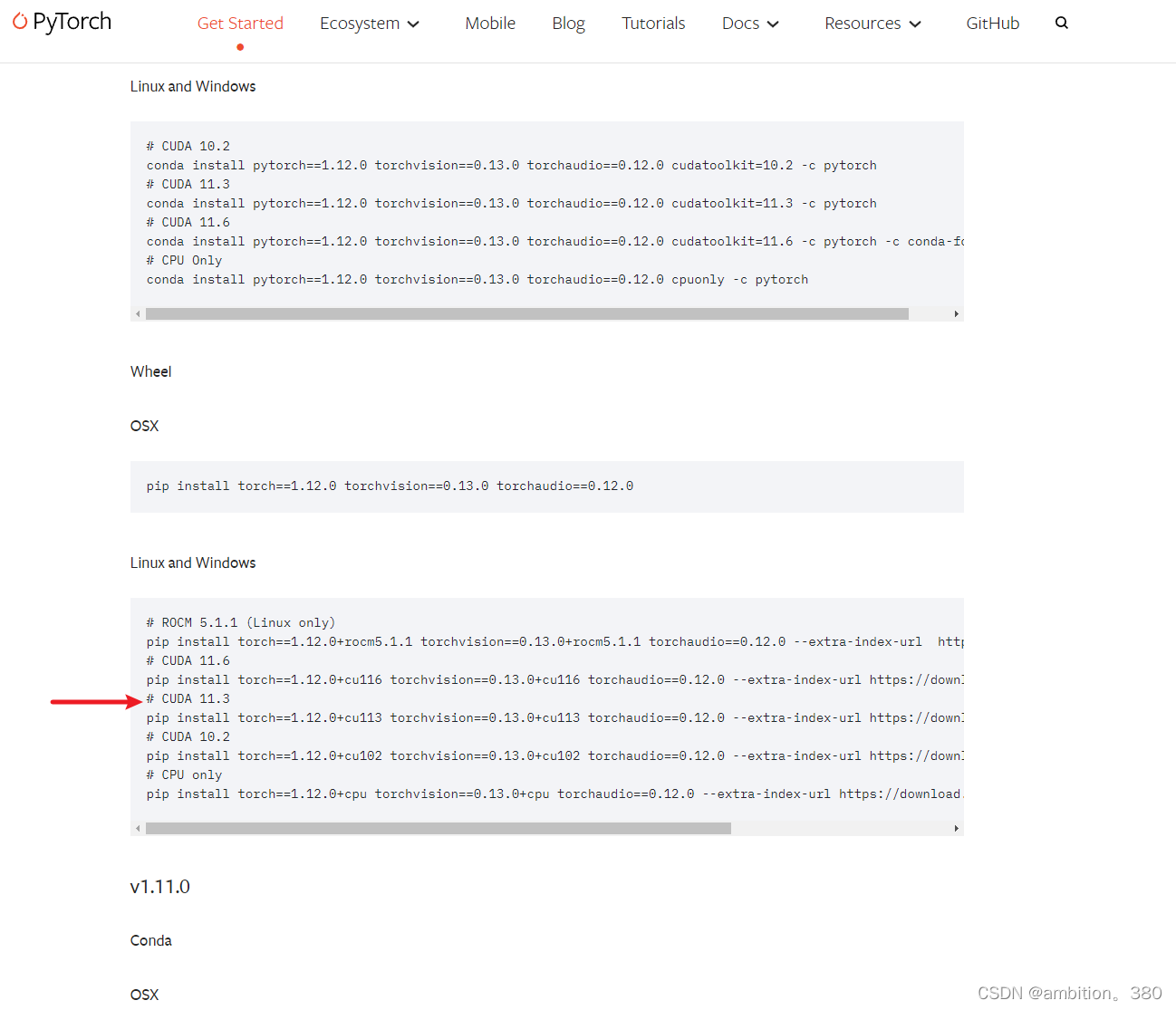
Task: Click the '# CUDA 10.2' conda comment line
Action: pos(188,146)
